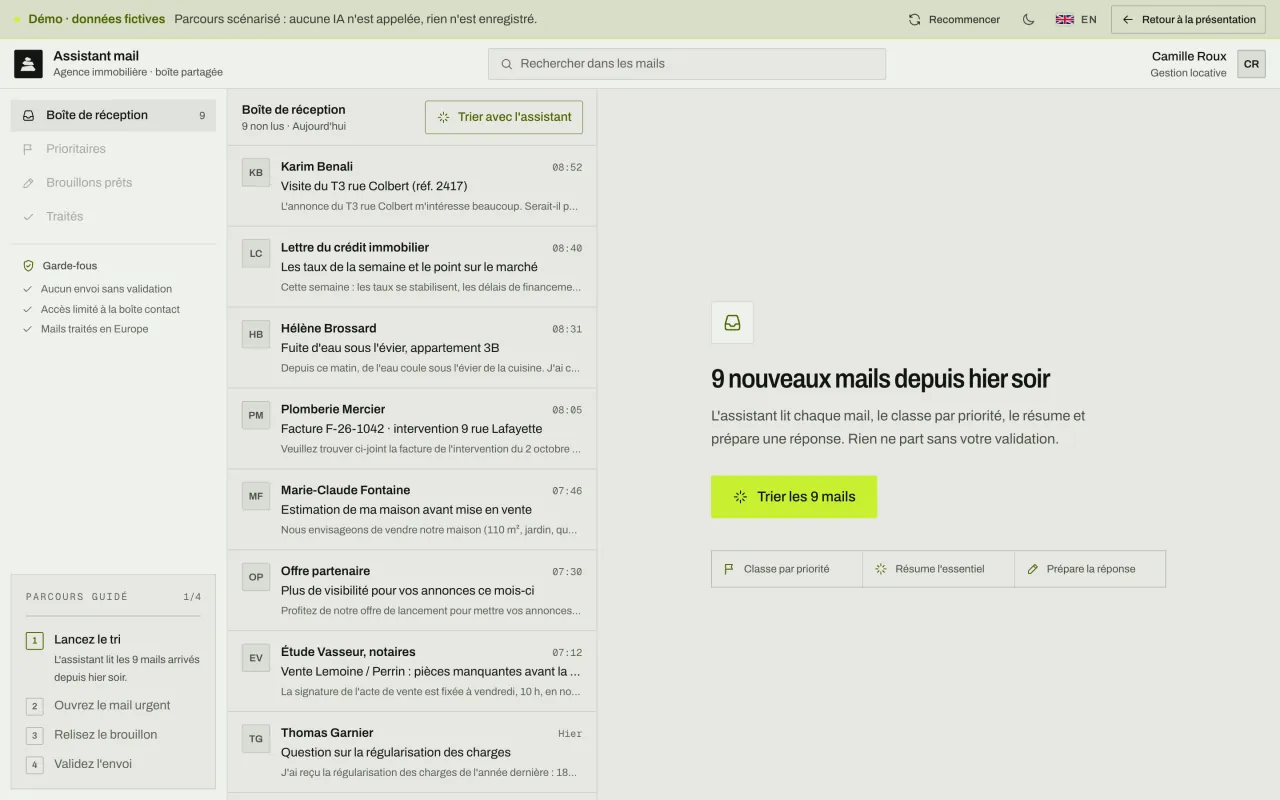Switch language to EN
1280x800 pixels.
point(1076,19)
